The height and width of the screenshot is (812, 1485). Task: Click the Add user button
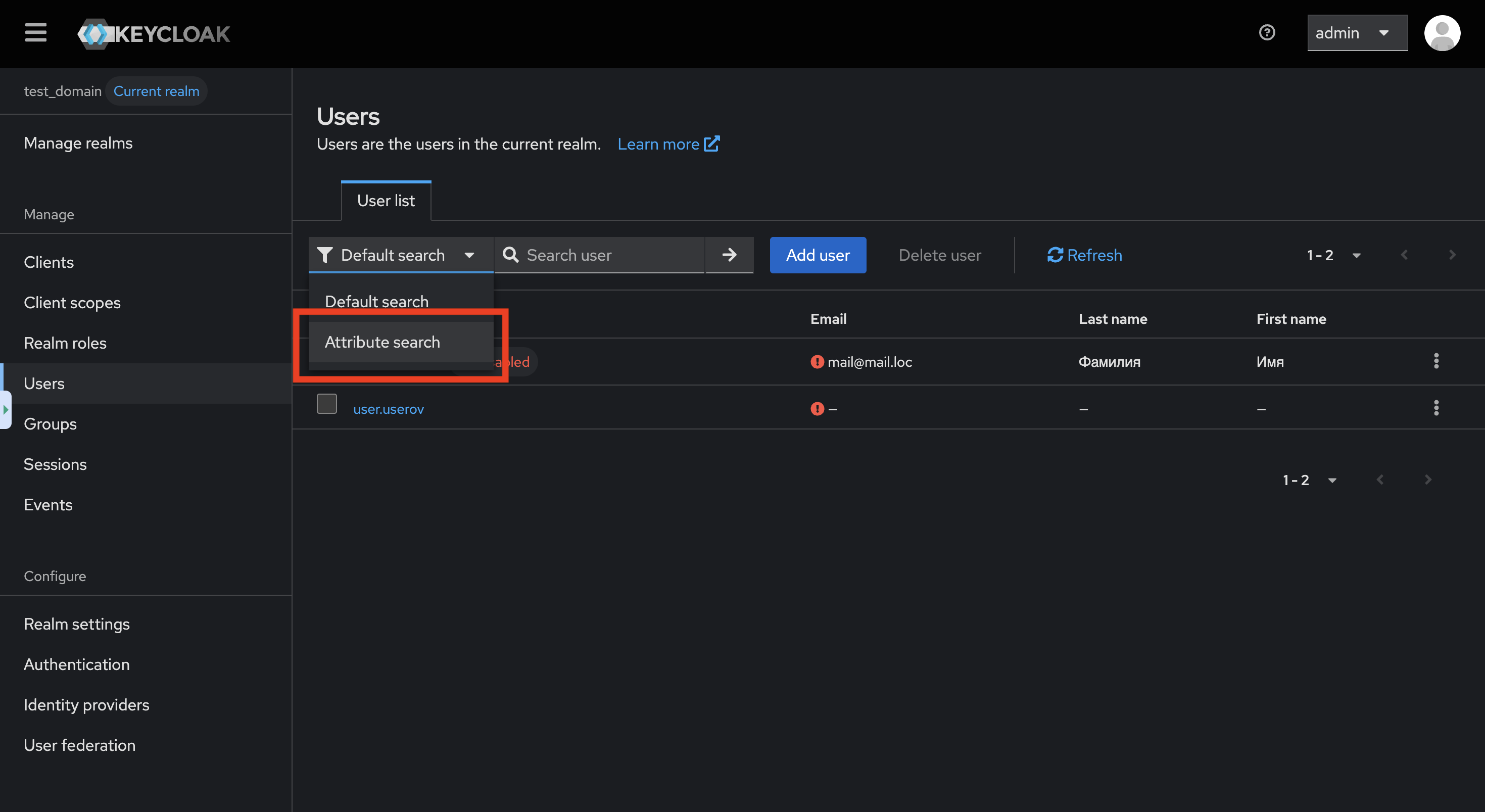tap(818, 255)
